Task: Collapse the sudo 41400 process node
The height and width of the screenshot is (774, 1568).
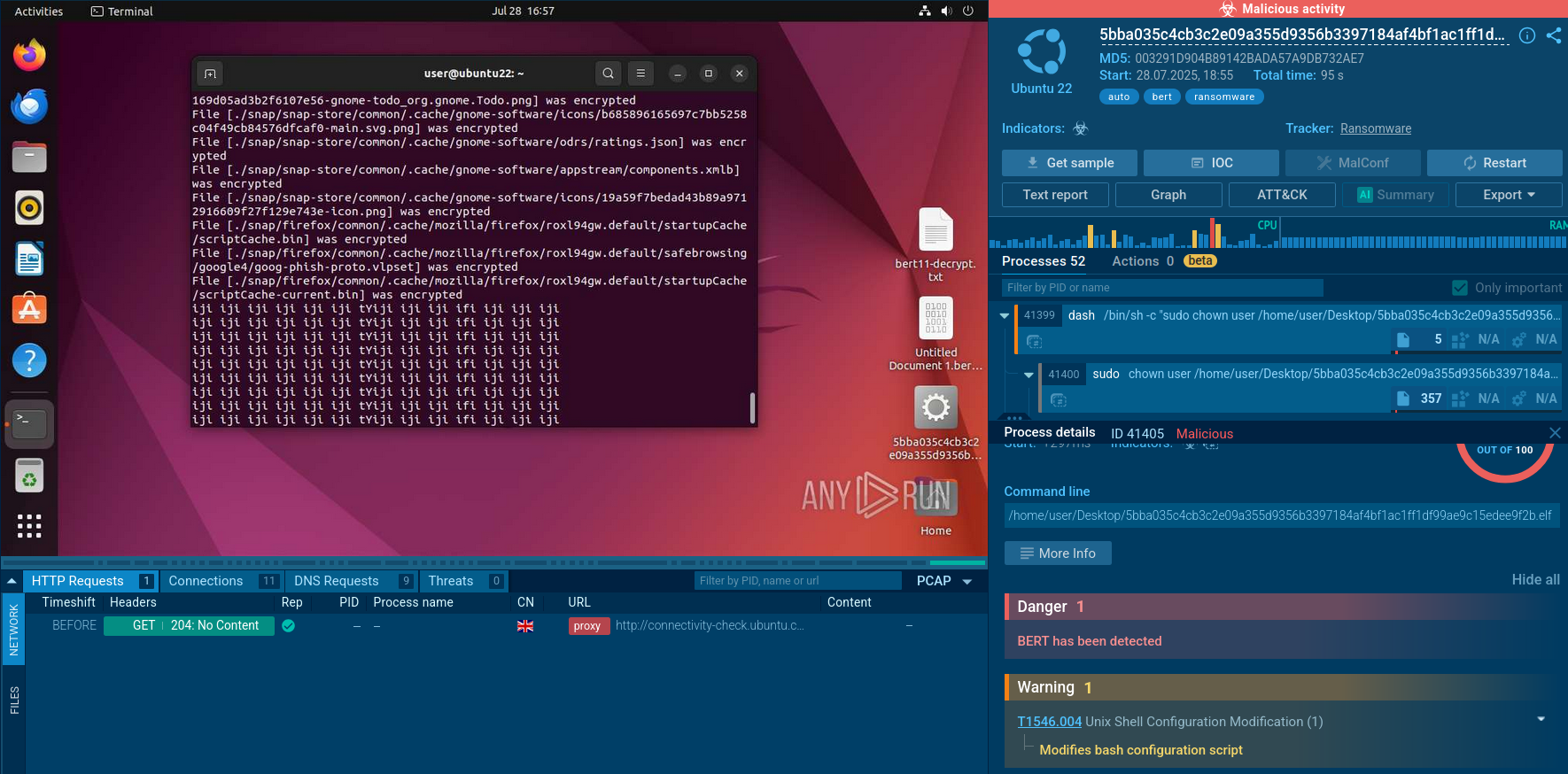Action: point(1029,375)
